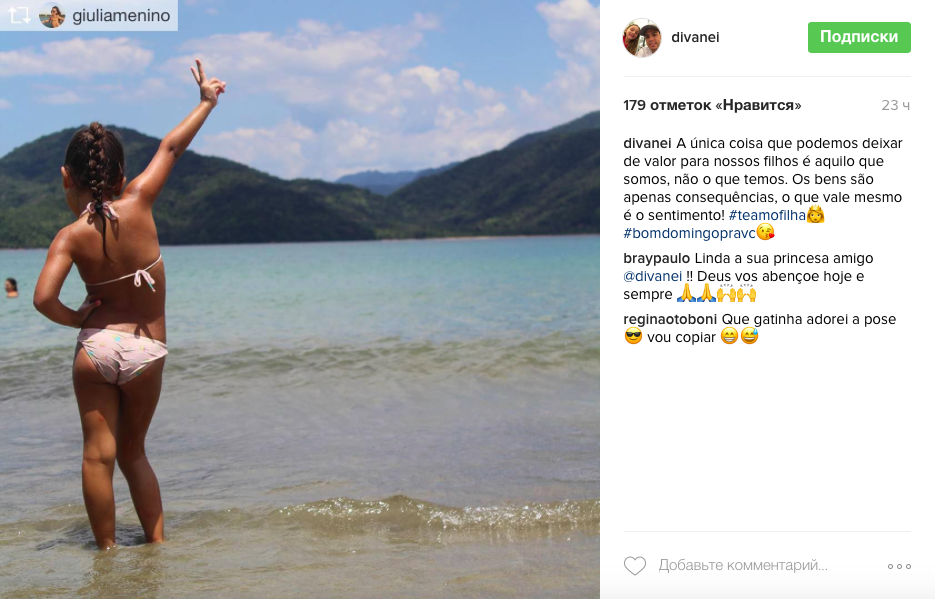
Task: View the 179 likes list
Action: tap(712, 105)
